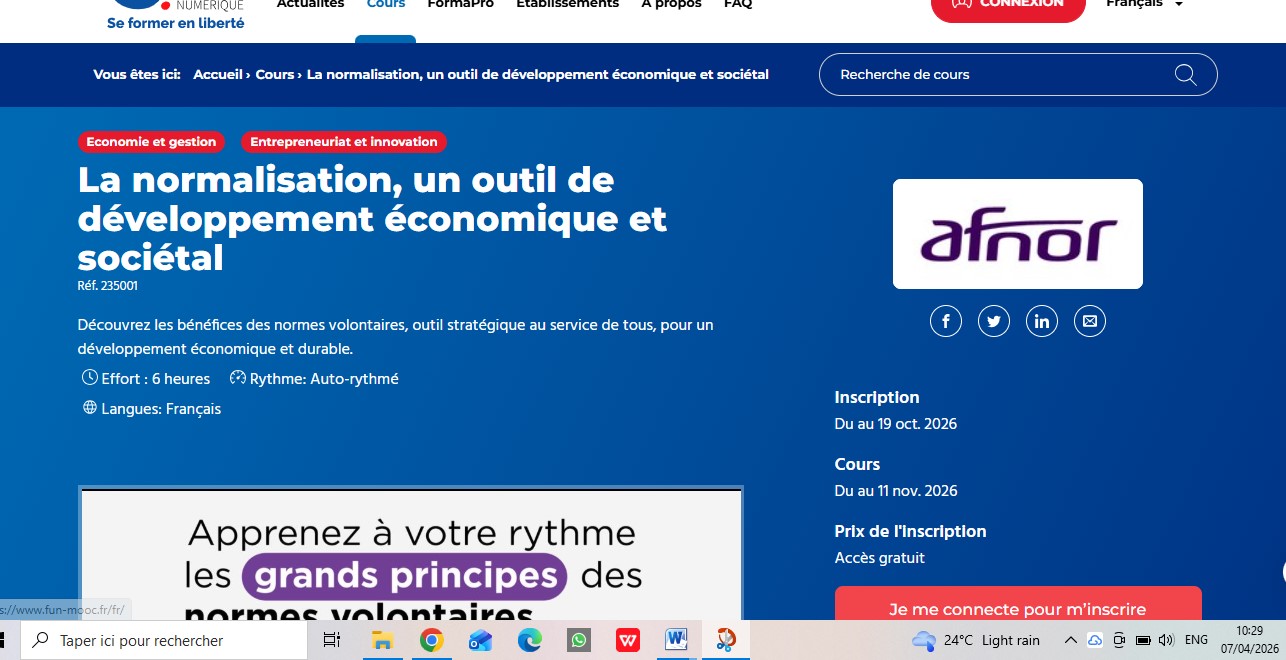
Task: Open the FormaPro menu item
Action: [x=460, y=5]
